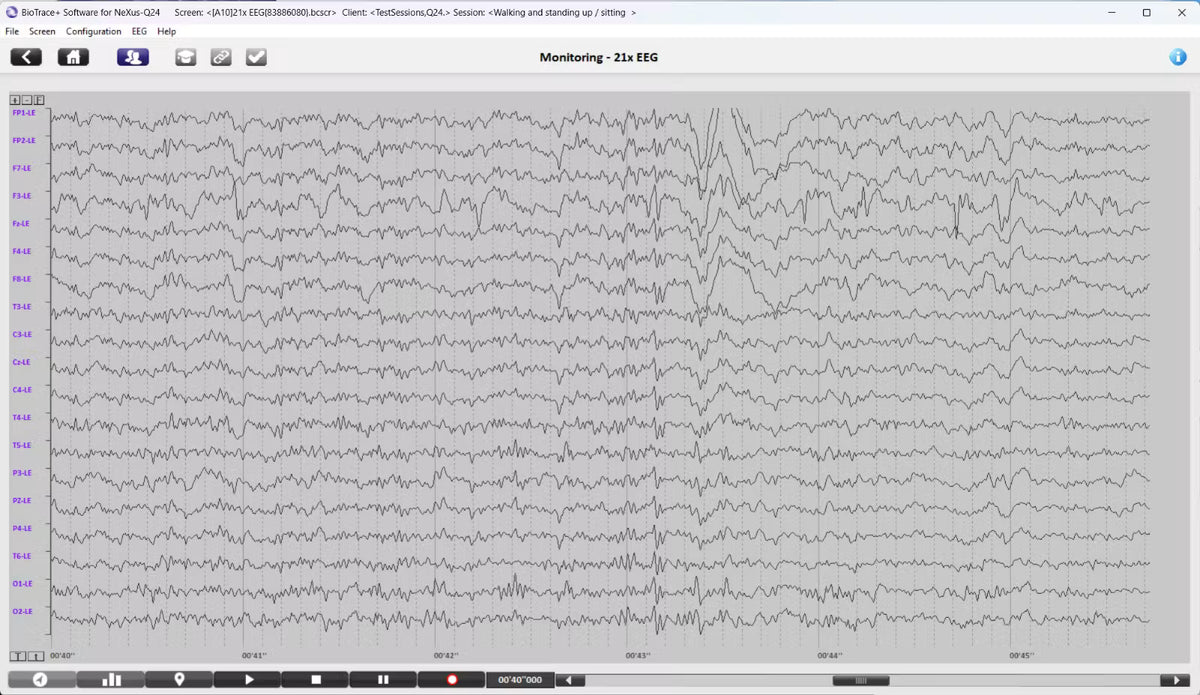Stop the session with stop button
Screen dimensions: 1200x695
coord(315,679)
